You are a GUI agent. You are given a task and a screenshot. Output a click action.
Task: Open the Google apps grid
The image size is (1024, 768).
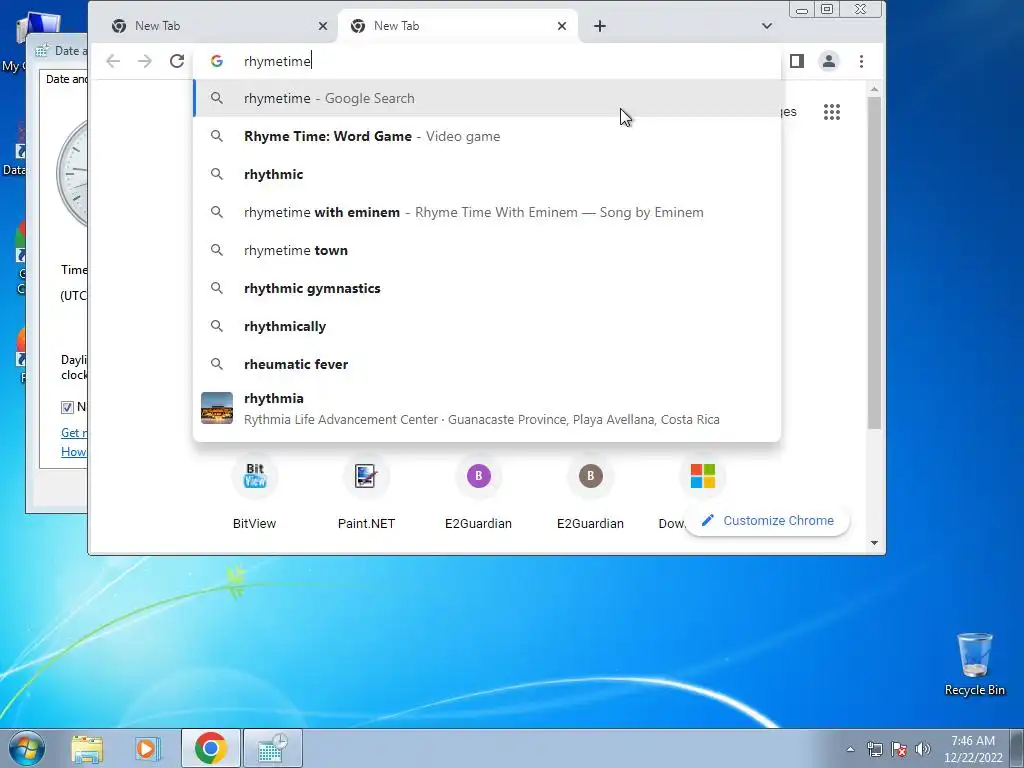tap(832, 112)
